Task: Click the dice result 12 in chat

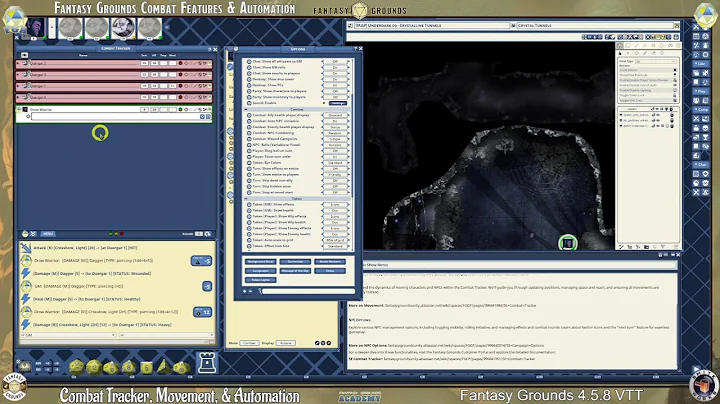Action: pyautogui.click(x=202, y=312)
